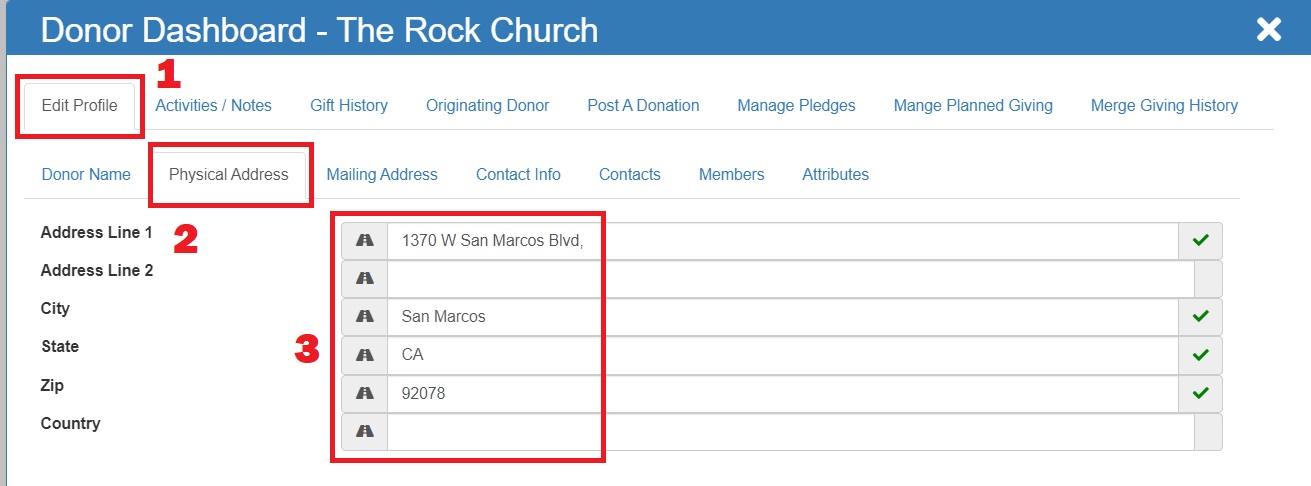Click road icon beside Zip field
The image size is (1311, 486).
click(365, 393)
